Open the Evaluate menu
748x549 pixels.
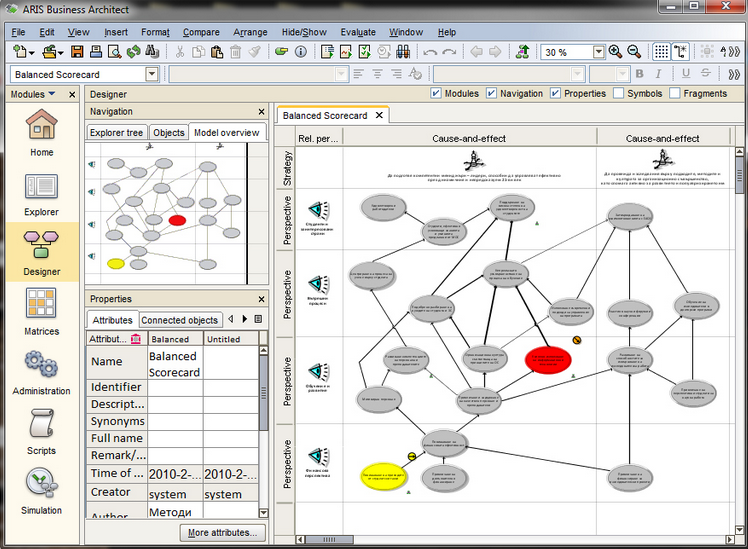(x=357, y=32)
